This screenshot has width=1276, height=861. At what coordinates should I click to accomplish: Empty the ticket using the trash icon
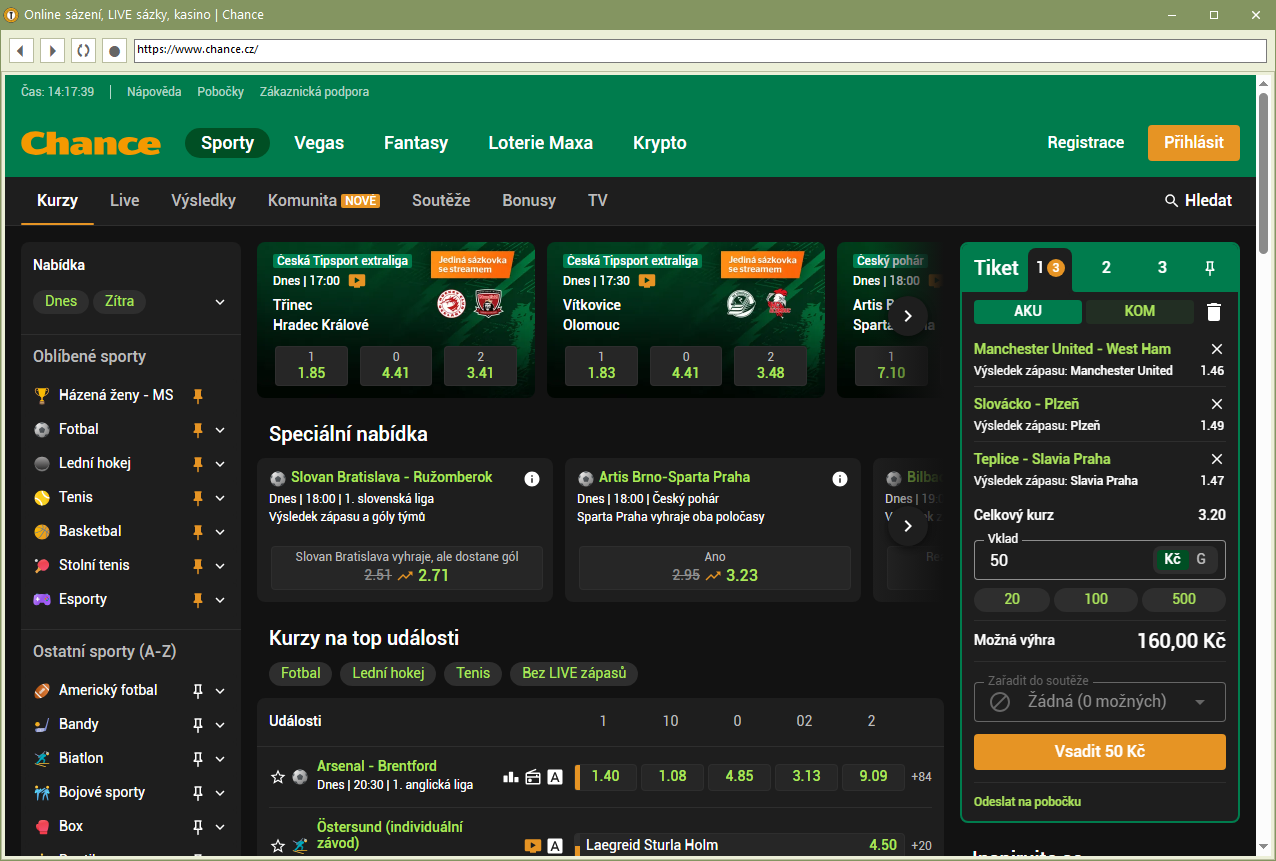click(1214, 311)
